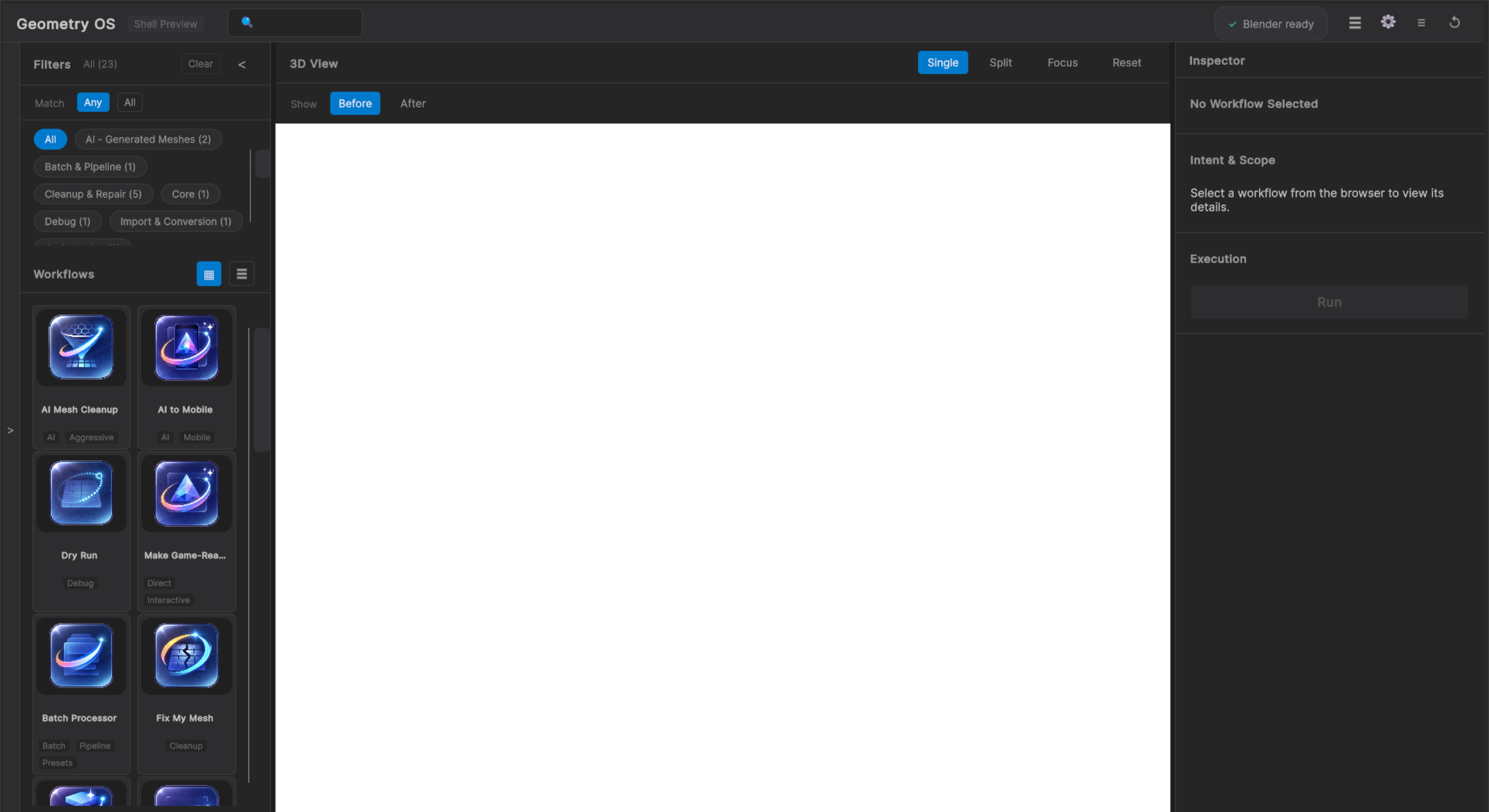Viewport: 1489px width, 812px height.
Task: Switch Workflows to list view
Action: [x=242, y=274]
